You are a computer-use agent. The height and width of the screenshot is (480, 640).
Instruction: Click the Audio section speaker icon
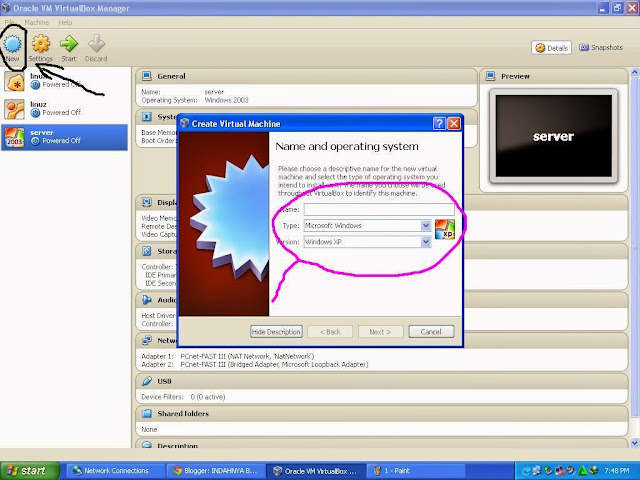tap(147, 300)
